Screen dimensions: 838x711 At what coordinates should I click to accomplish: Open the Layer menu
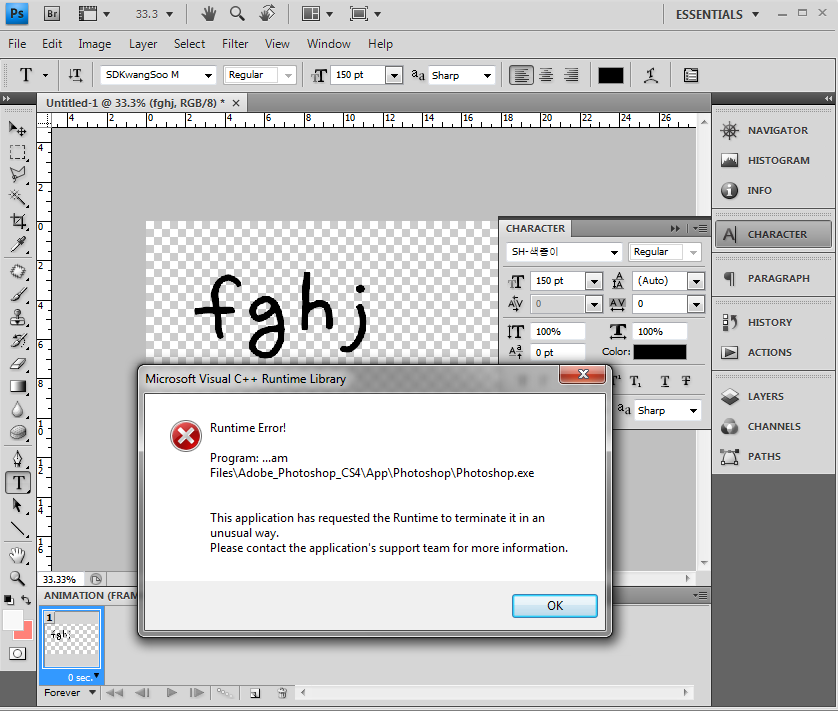click(143, 44)
